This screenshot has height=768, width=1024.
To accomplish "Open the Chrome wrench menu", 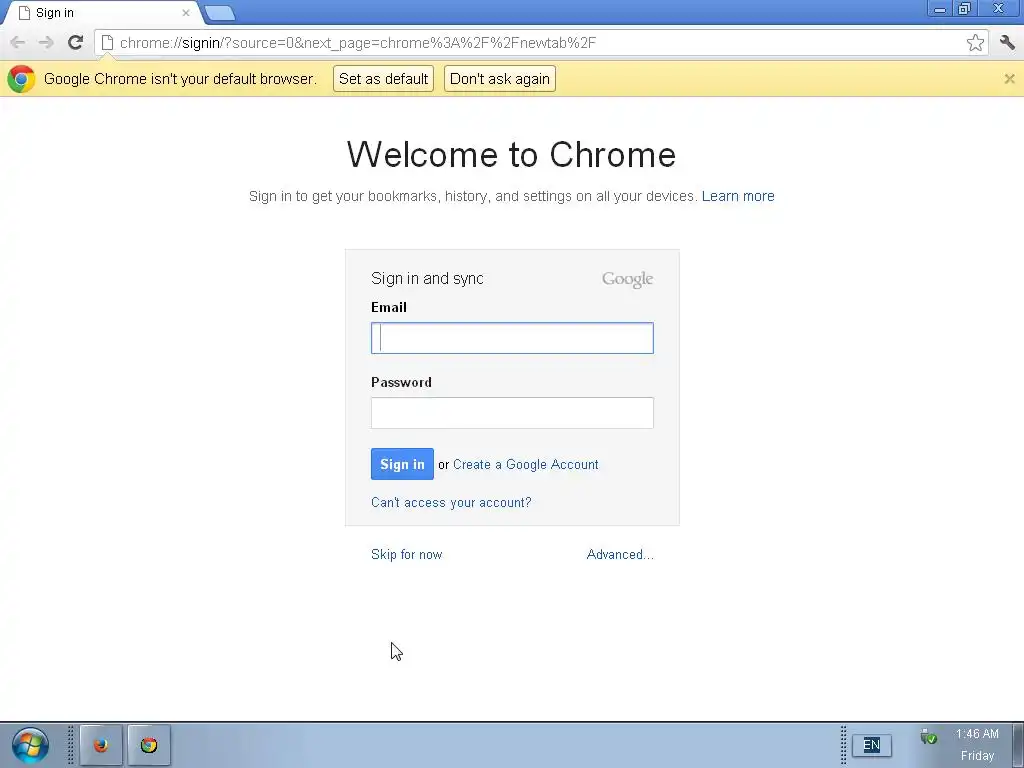I will coord(1007,42).
